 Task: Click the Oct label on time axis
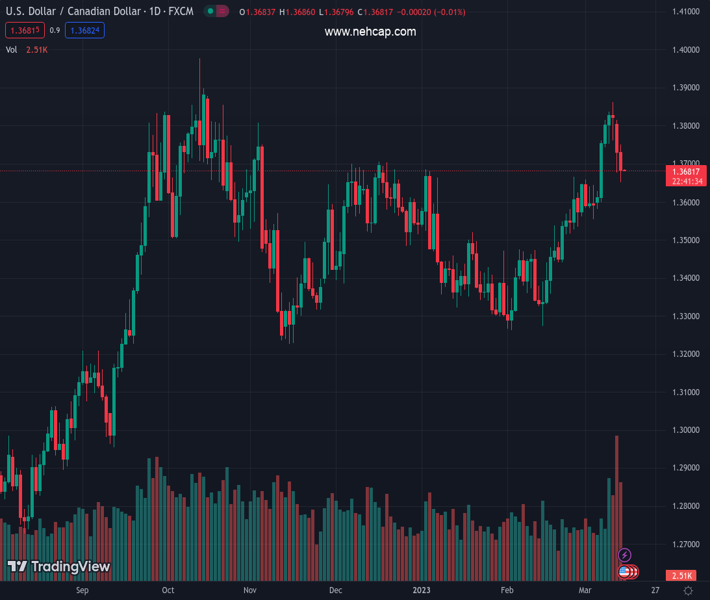click(x=168, y=591)
